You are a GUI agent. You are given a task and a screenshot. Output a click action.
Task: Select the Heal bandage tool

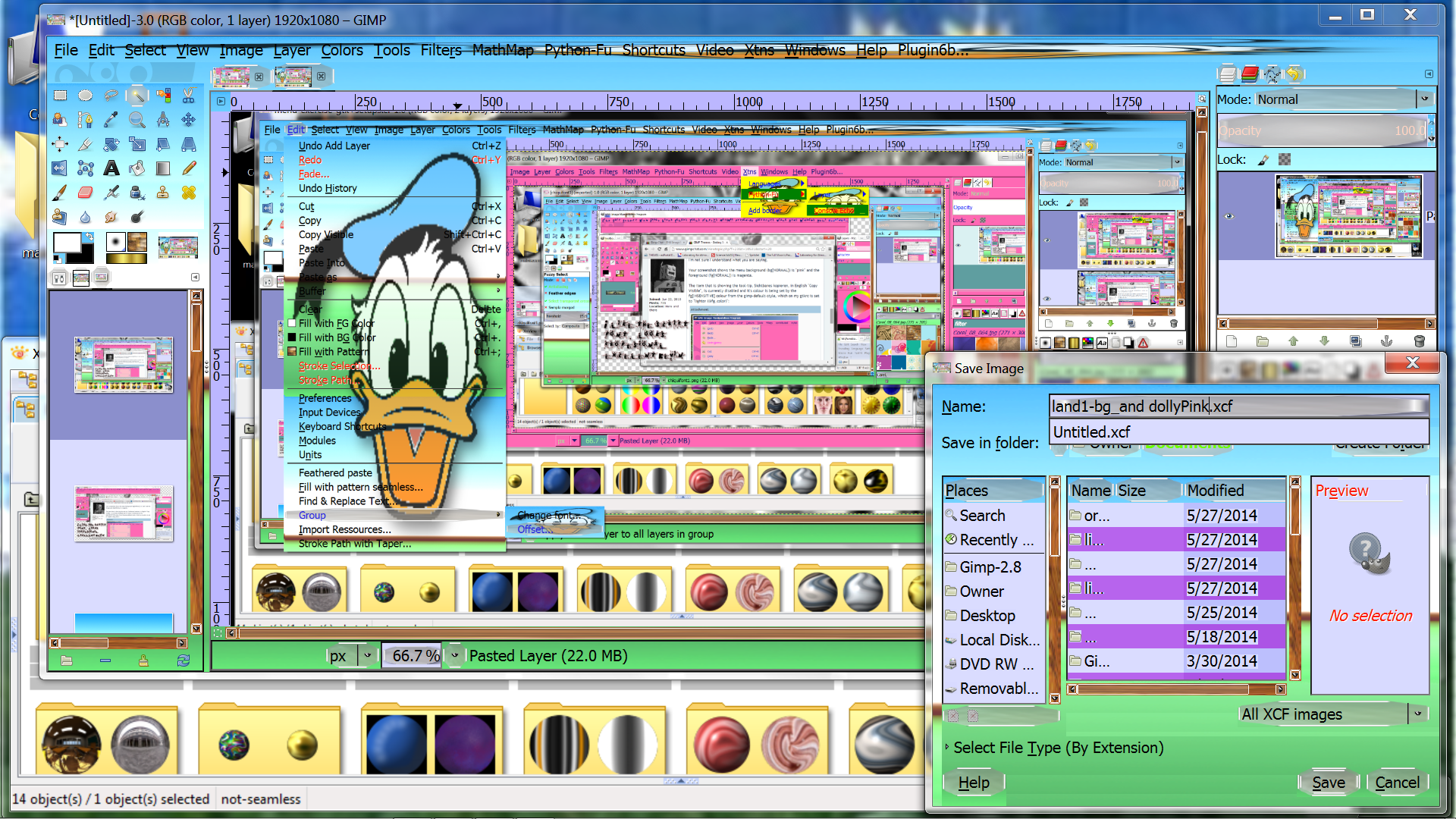(x=189, y=193)
